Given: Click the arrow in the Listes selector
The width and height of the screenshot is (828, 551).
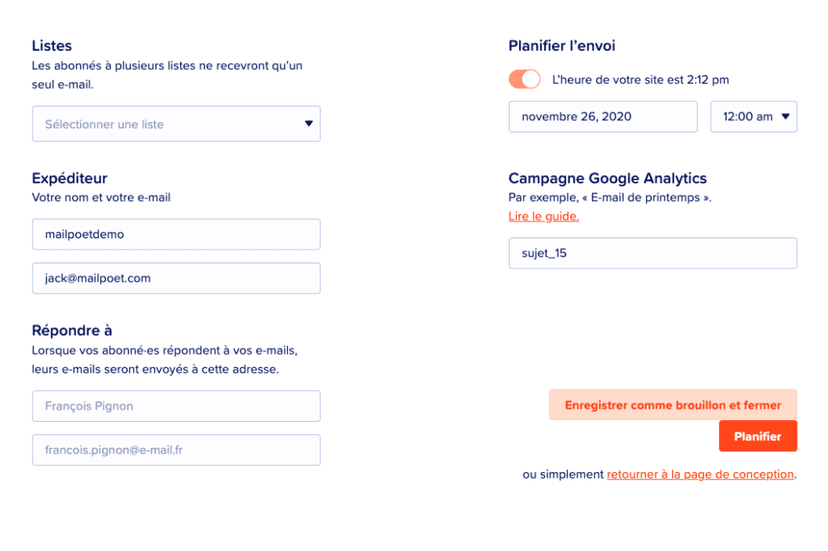Looking at the screenshot, I should tap(309, 124).
